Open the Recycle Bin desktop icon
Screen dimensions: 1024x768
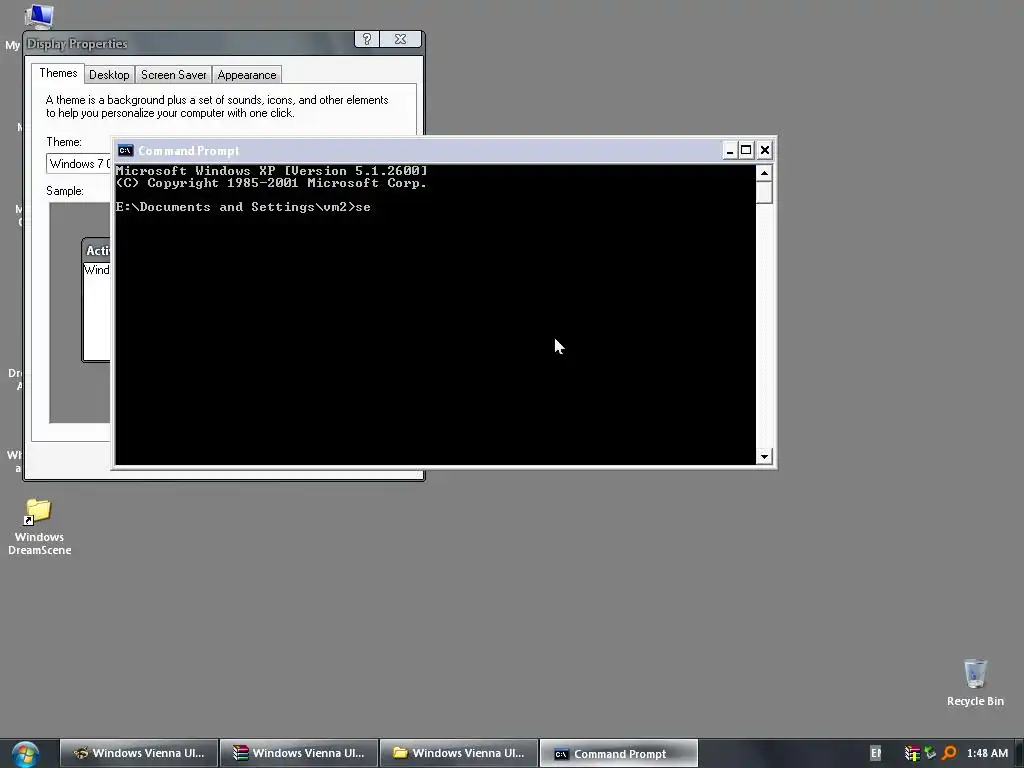click(x=975, y=682)
